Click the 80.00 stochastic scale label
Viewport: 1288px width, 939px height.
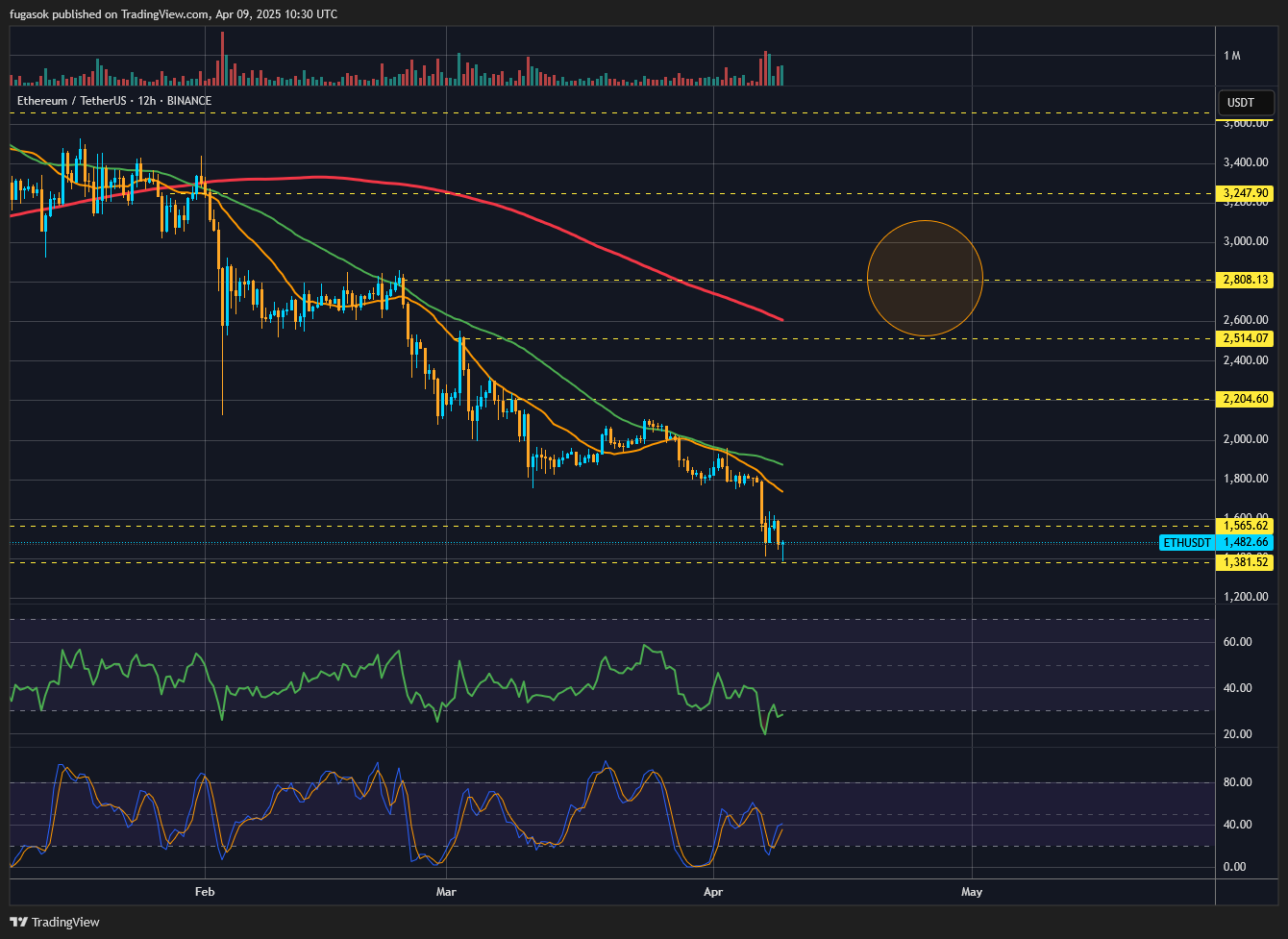[1236, 782]
